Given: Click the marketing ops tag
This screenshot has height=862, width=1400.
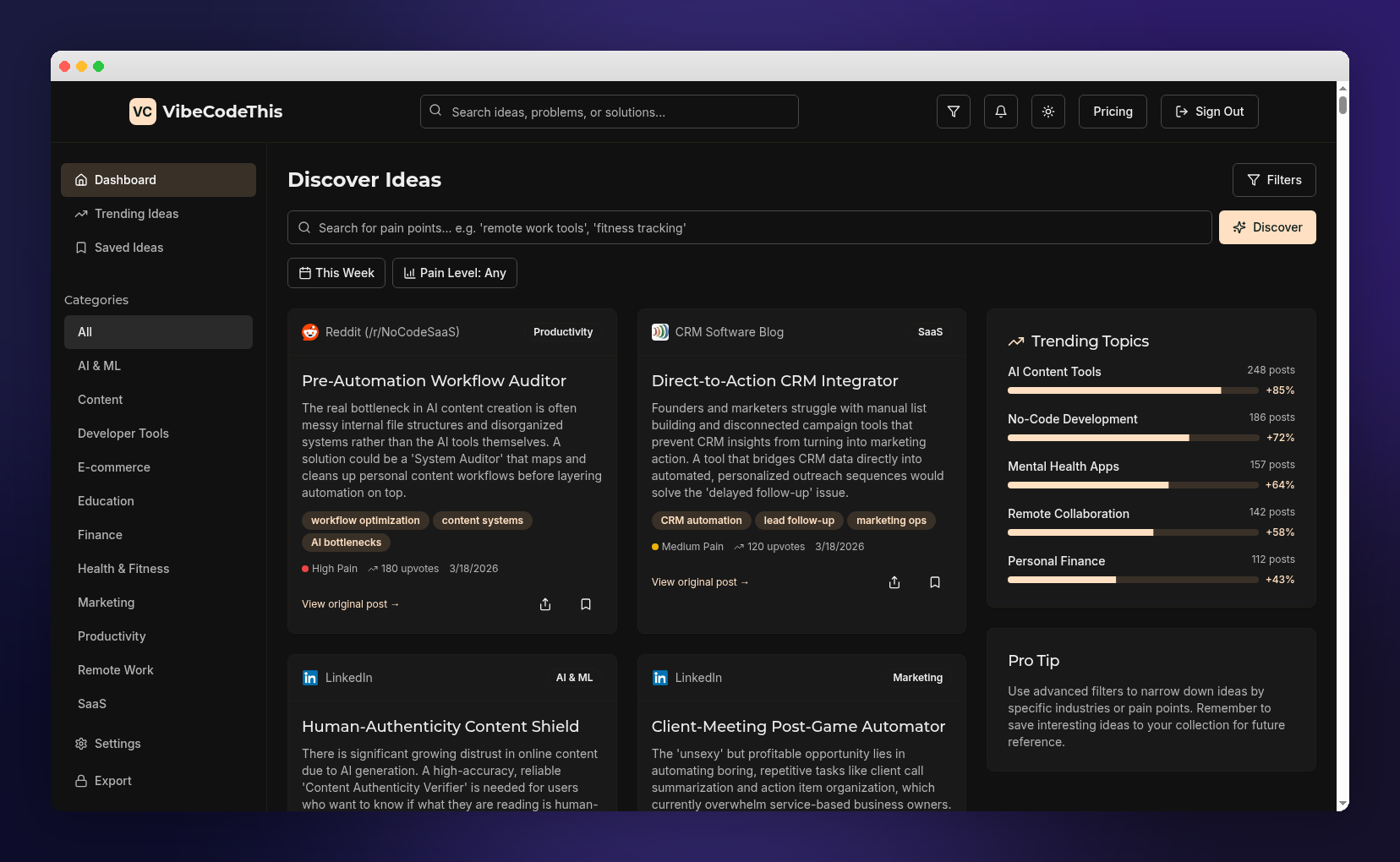Looking at the screenshot, I should [x=891, y=521].
